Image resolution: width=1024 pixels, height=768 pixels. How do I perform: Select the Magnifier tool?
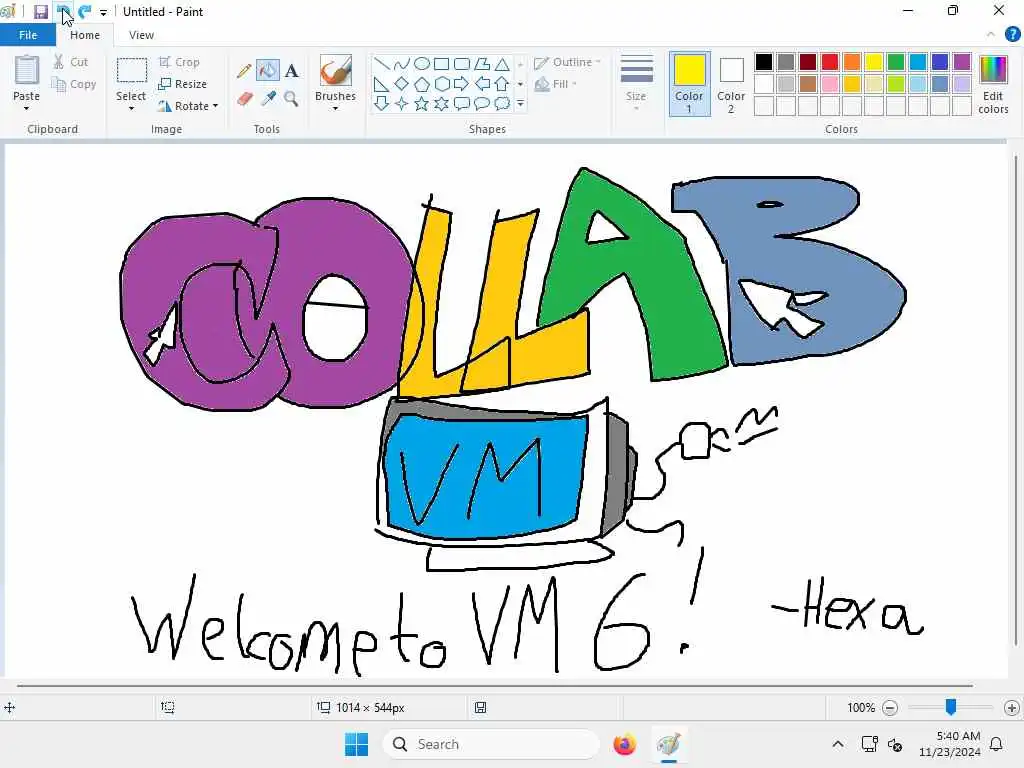[291, 99]
